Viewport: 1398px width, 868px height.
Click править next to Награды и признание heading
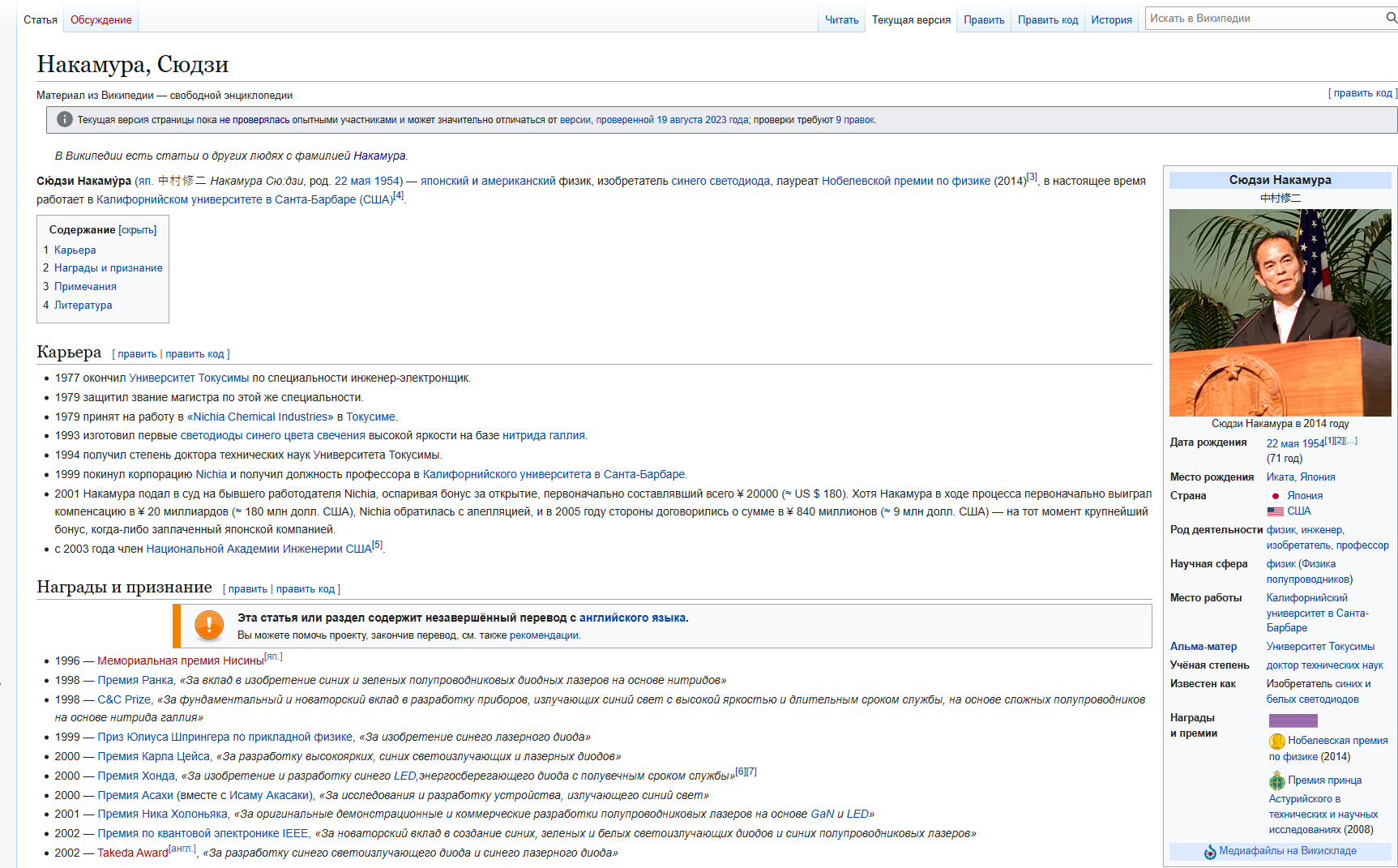coord(247,589)
